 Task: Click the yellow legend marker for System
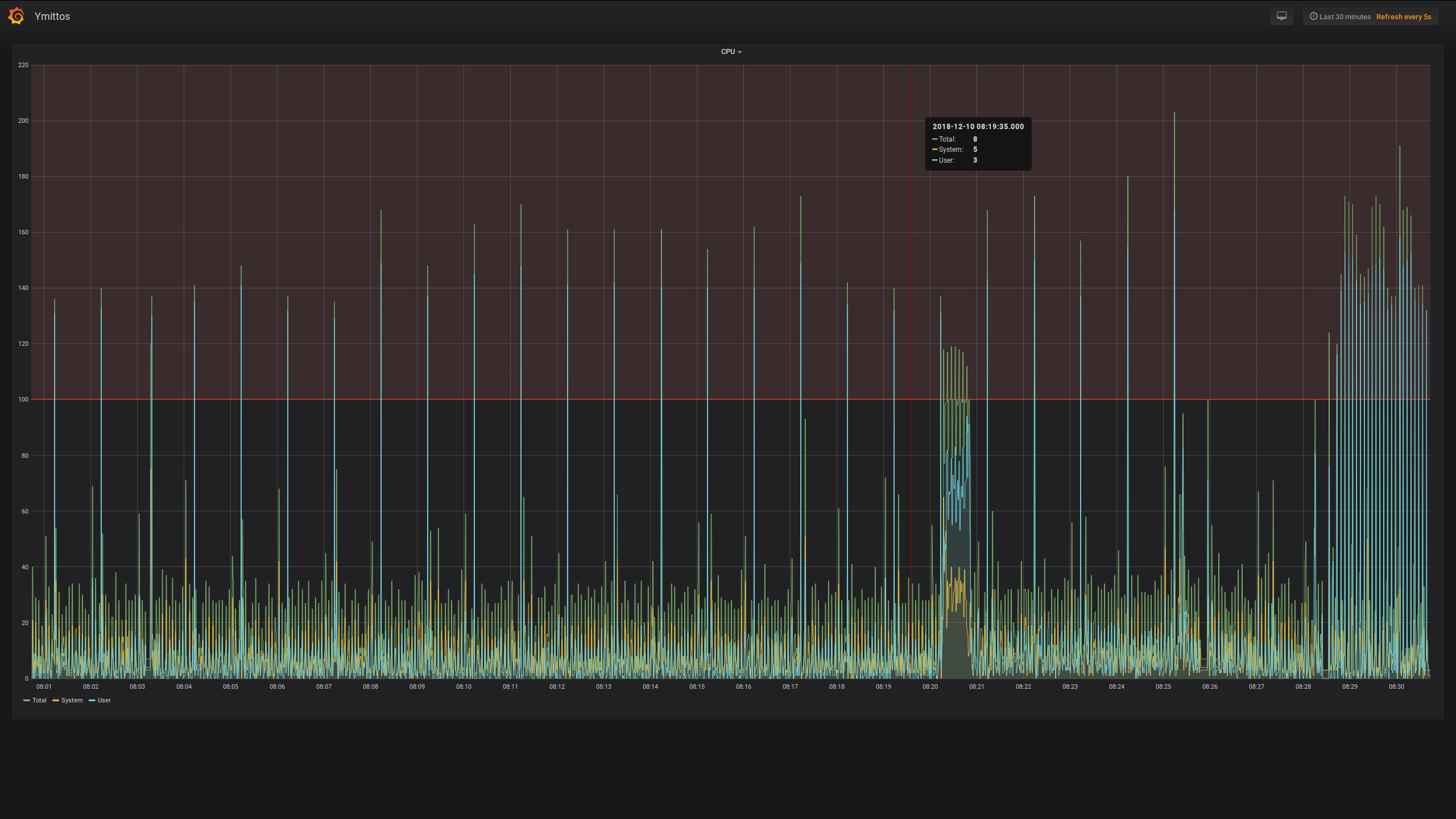pyautogui.click(x=55, y=700)
